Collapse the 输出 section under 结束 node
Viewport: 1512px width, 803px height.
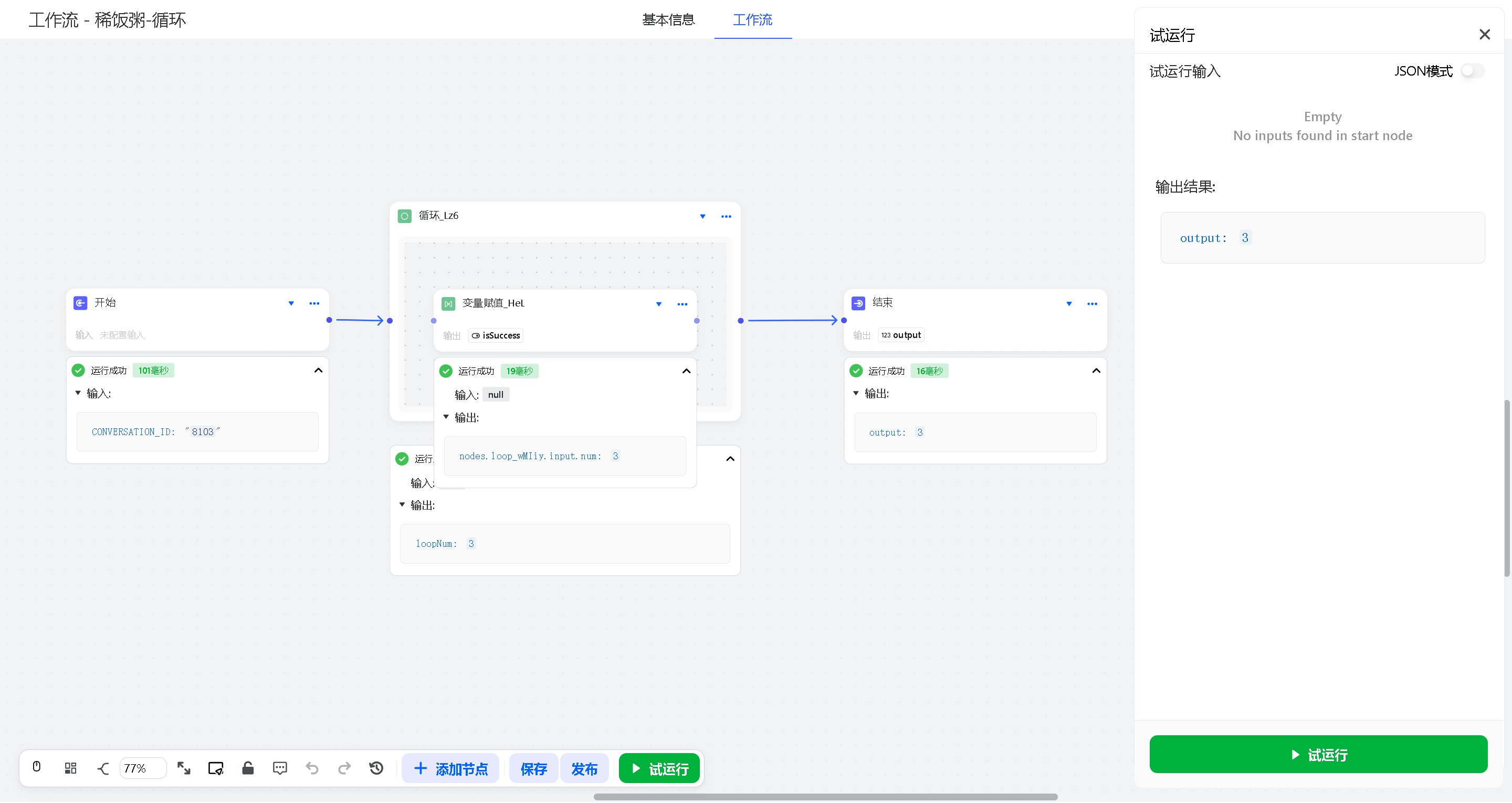856,393
